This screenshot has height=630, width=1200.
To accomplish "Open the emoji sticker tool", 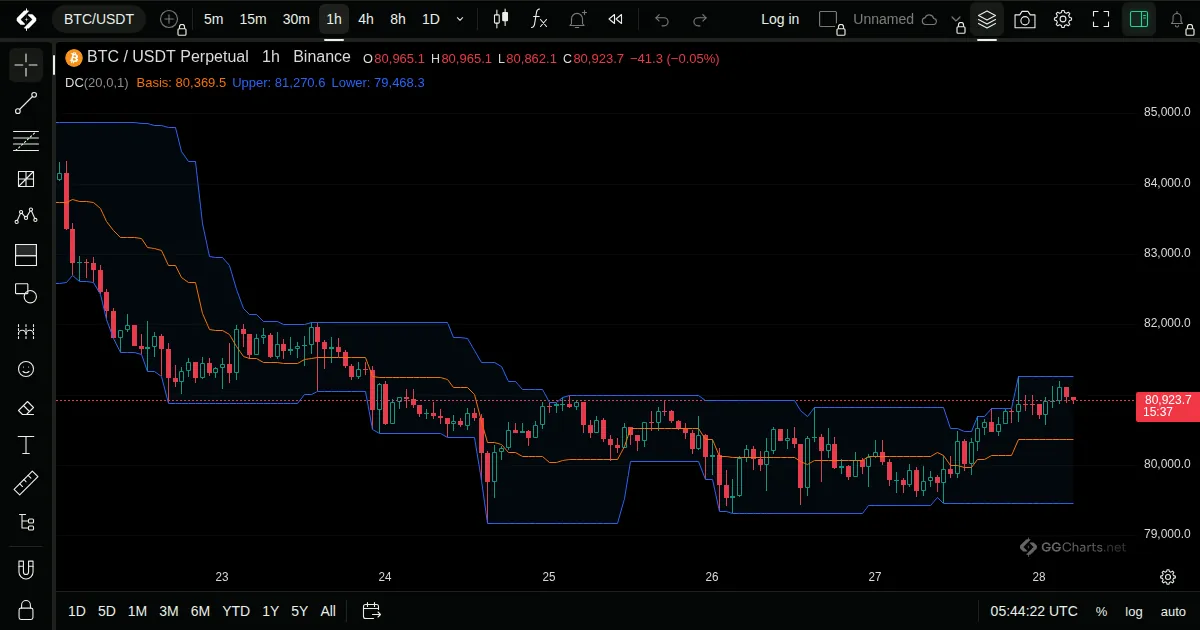I will (x=26, y=369).
